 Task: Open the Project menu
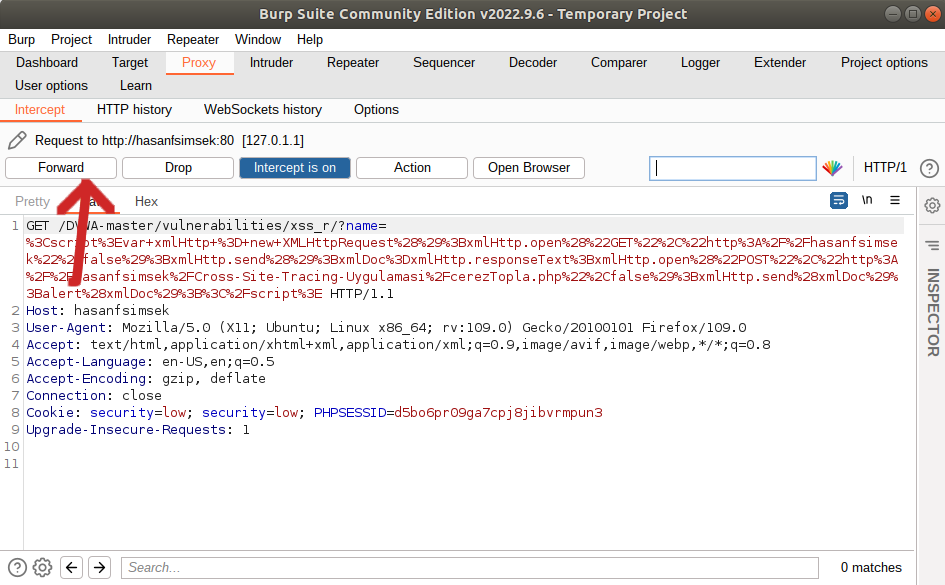coord(71,40)
